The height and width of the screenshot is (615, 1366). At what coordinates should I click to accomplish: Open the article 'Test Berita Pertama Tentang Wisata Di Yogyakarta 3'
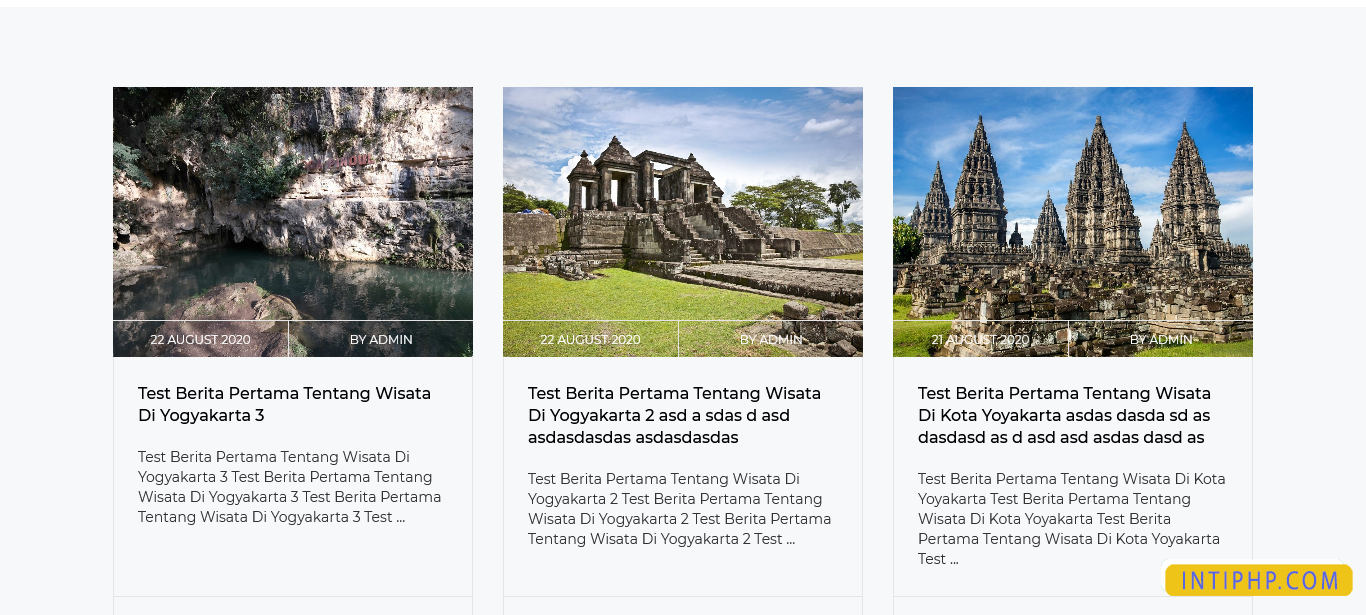tap(284, 404)
